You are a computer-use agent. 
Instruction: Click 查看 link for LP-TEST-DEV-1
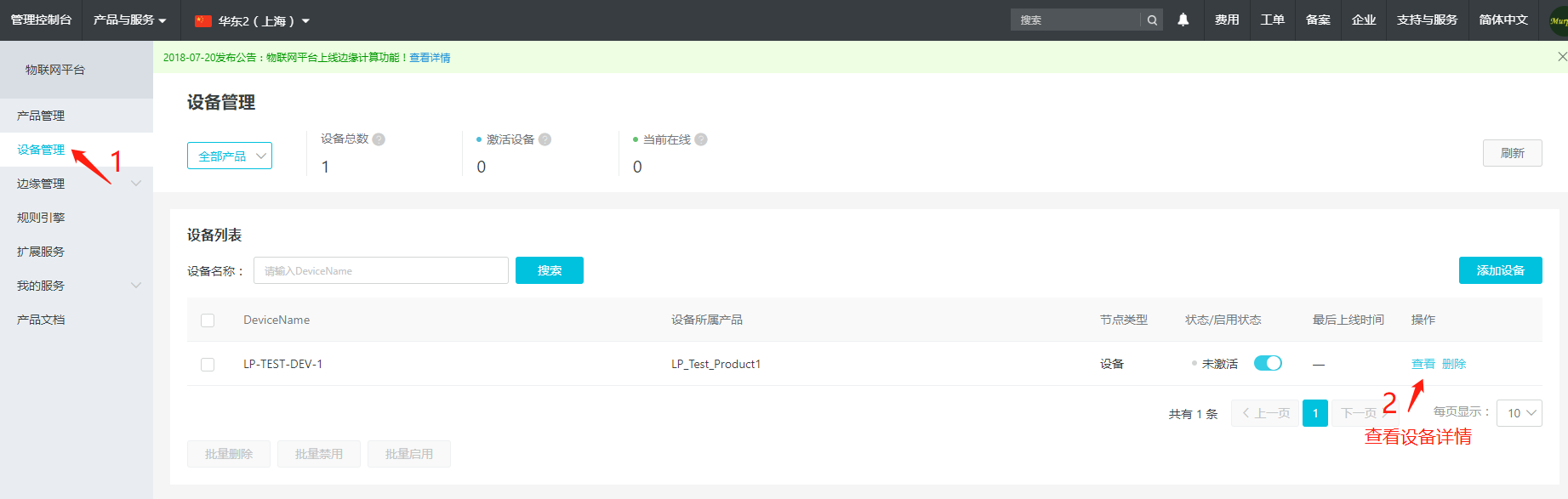[1423, 364]
